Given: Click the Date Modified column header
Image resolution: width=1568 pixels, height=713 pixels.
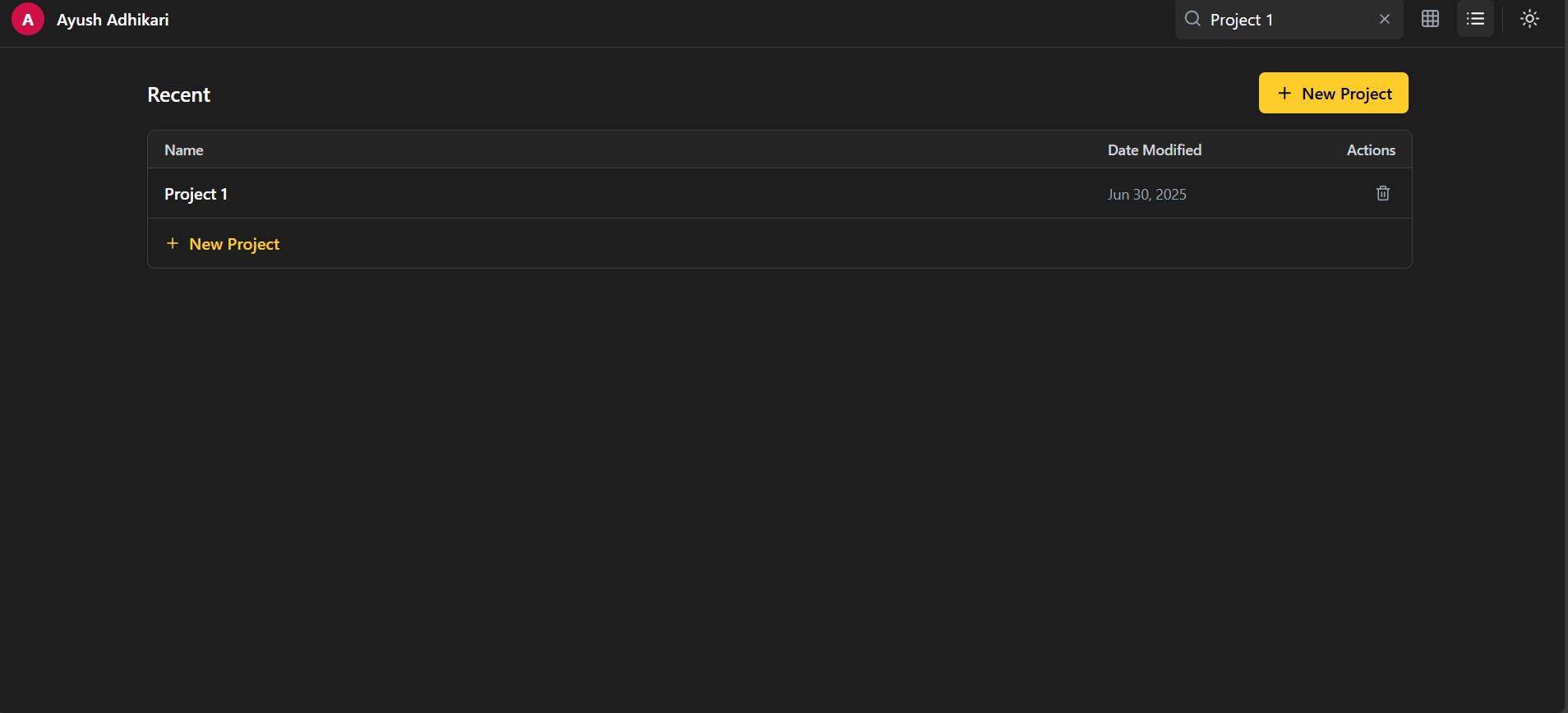Looking at the screenshot, I should click(1154, 149).
